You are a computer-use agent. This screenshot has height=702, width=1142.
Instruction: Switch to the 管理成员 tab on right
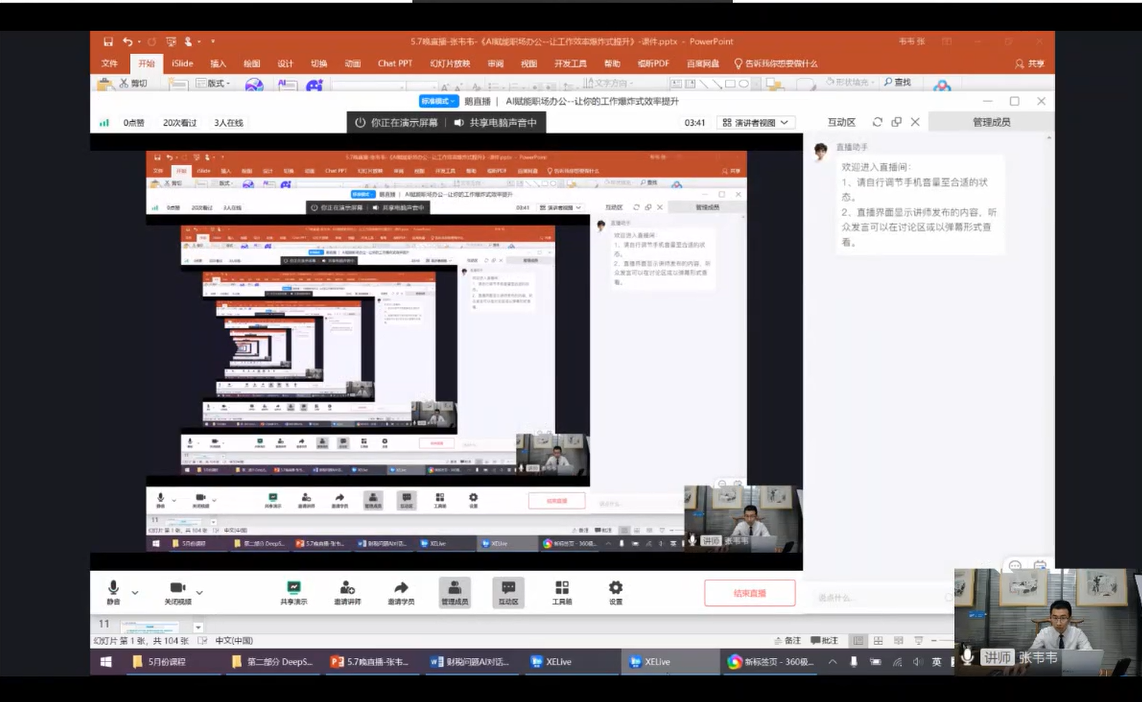pyautogui.click(x=991, y=122)
